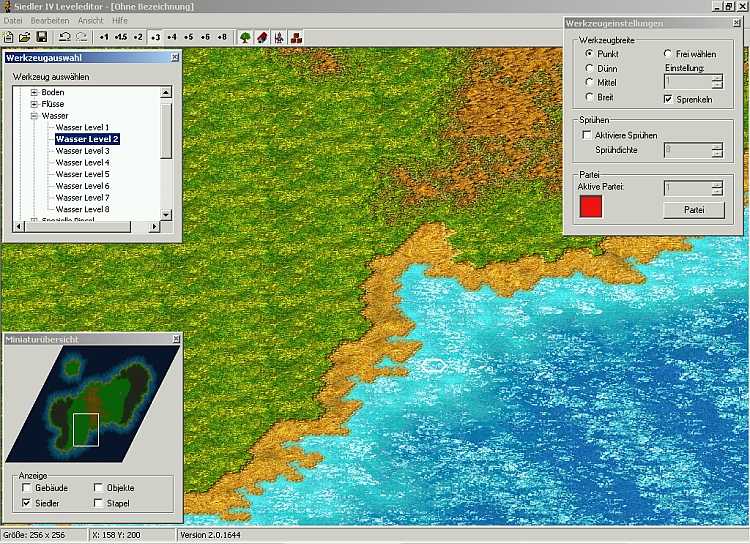Open the Hilfe menu

coord(120,21)
